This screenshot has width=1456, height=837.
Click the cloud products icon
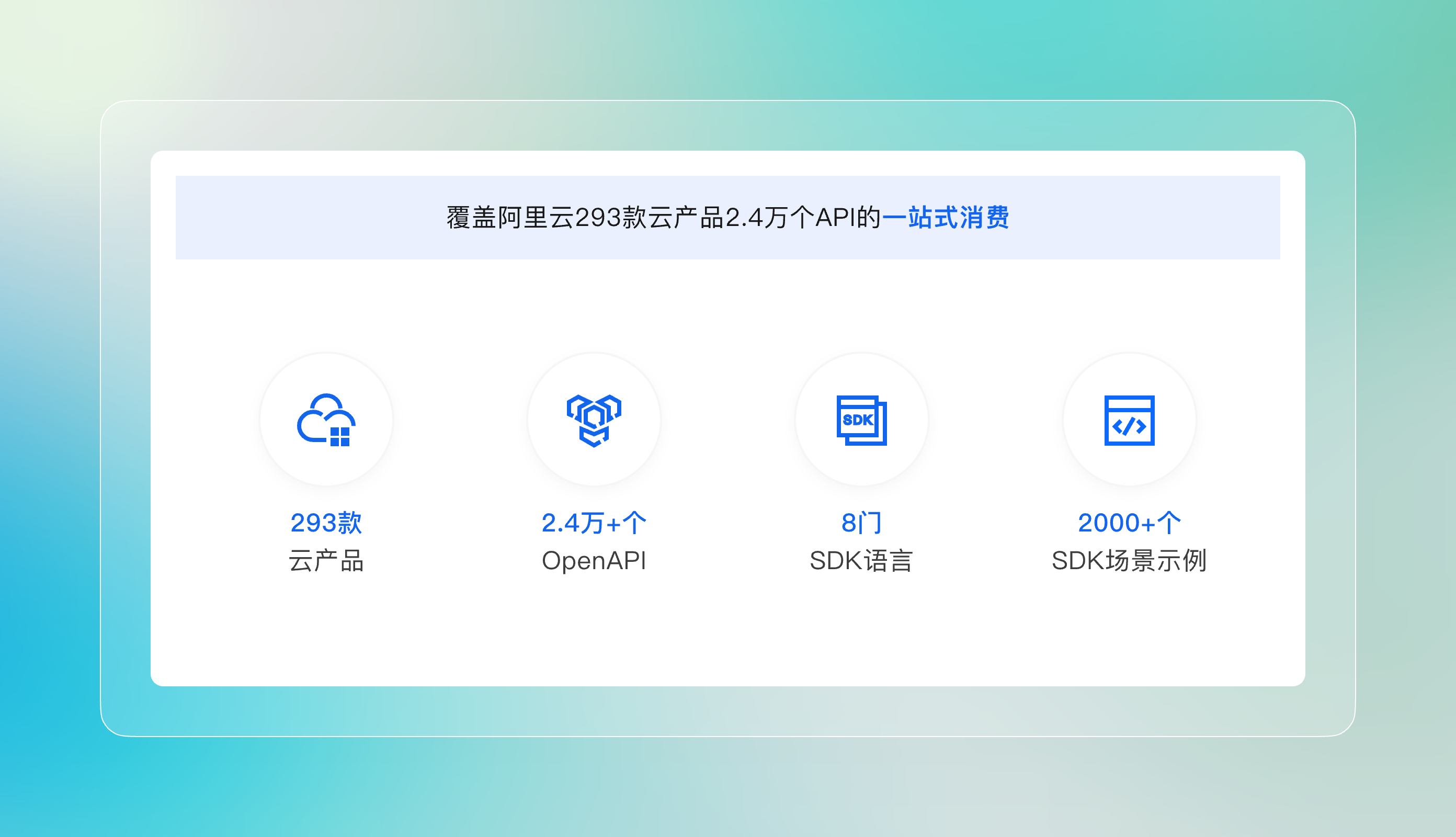(326, 420)
